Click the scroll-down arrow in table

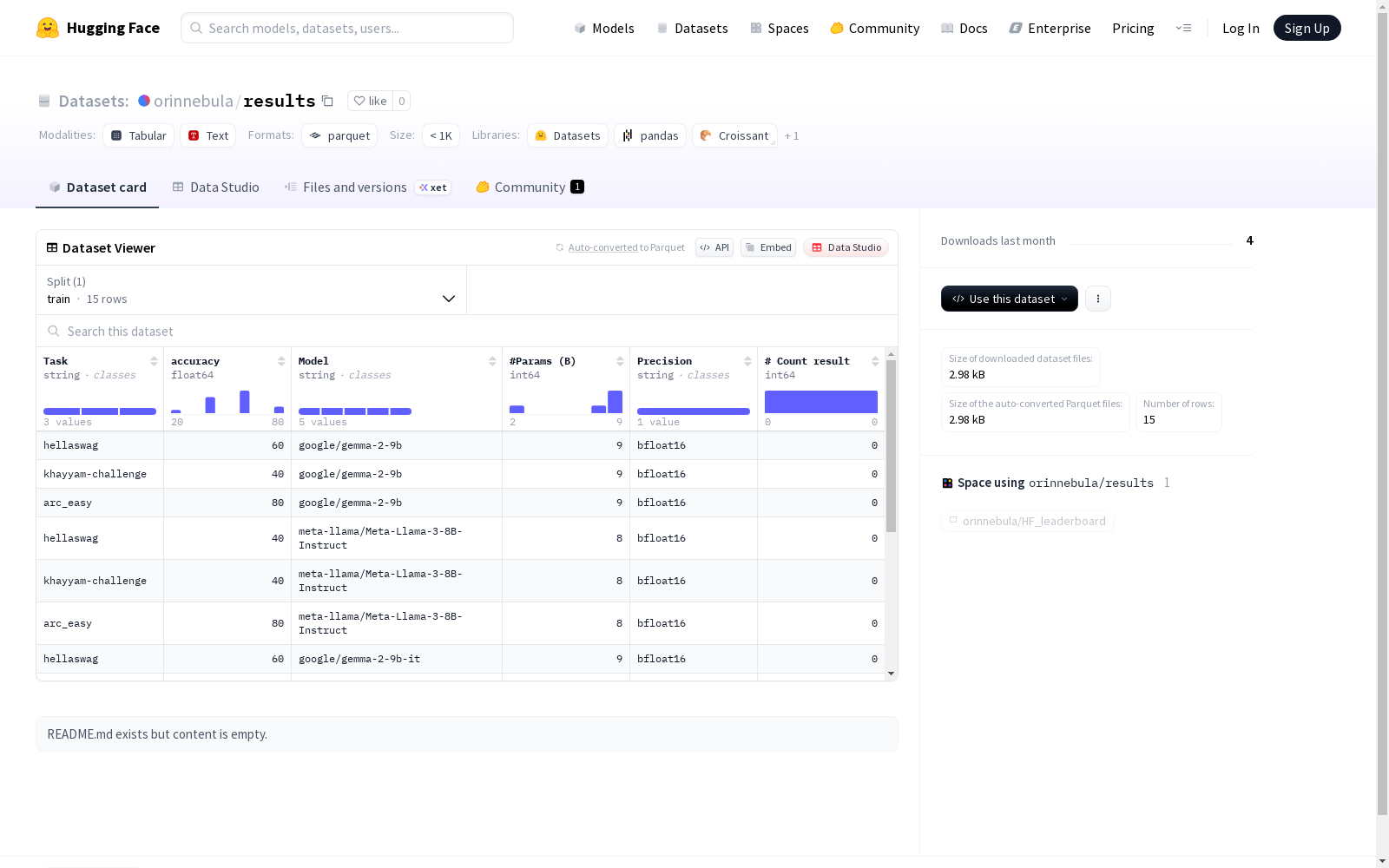[x=891, y=674]
